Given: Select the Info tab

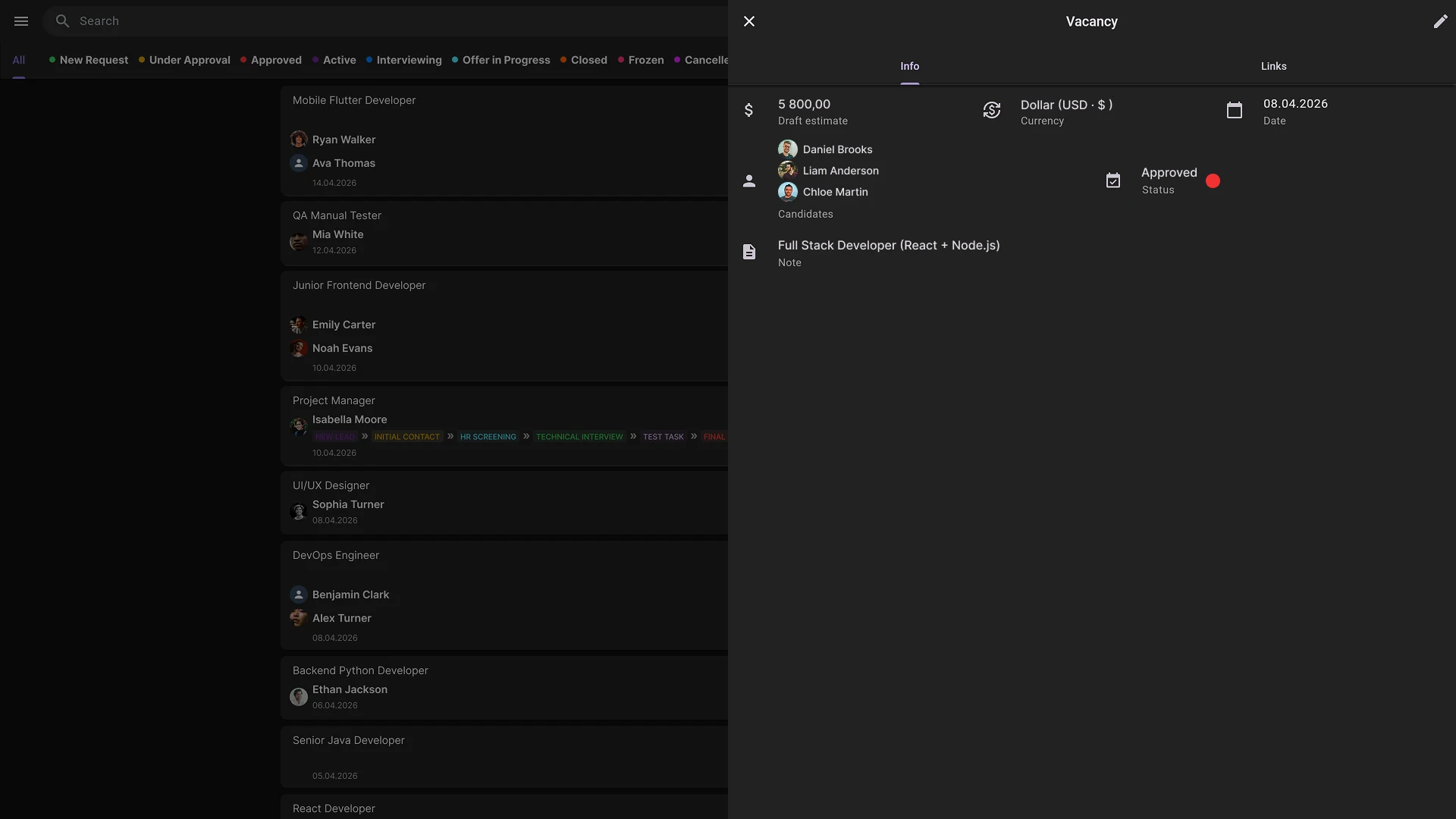Looking at the screenshot, I should coord(909,67).
